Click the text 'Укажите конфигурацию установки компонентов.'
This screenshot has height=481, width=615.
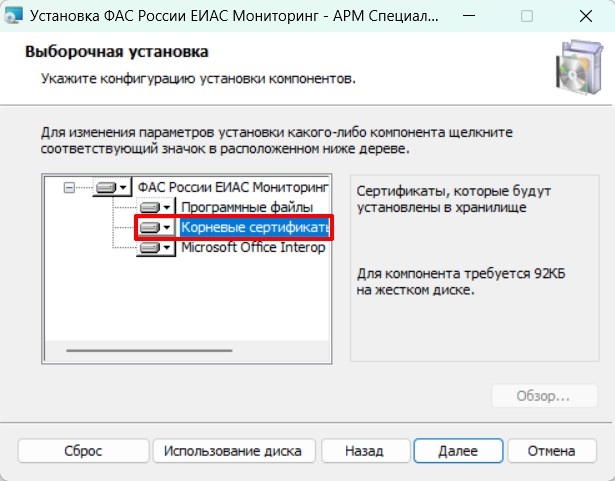pyautogui.click(x=198, y=78)
